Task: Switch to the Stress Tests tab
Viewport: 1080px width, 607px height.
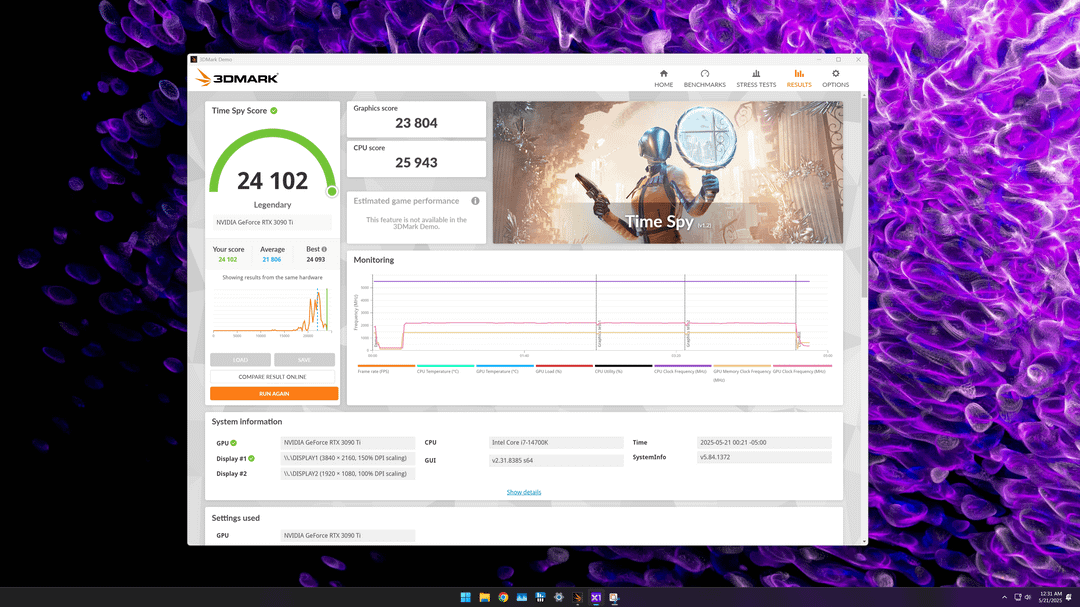Action: (756, 79)
